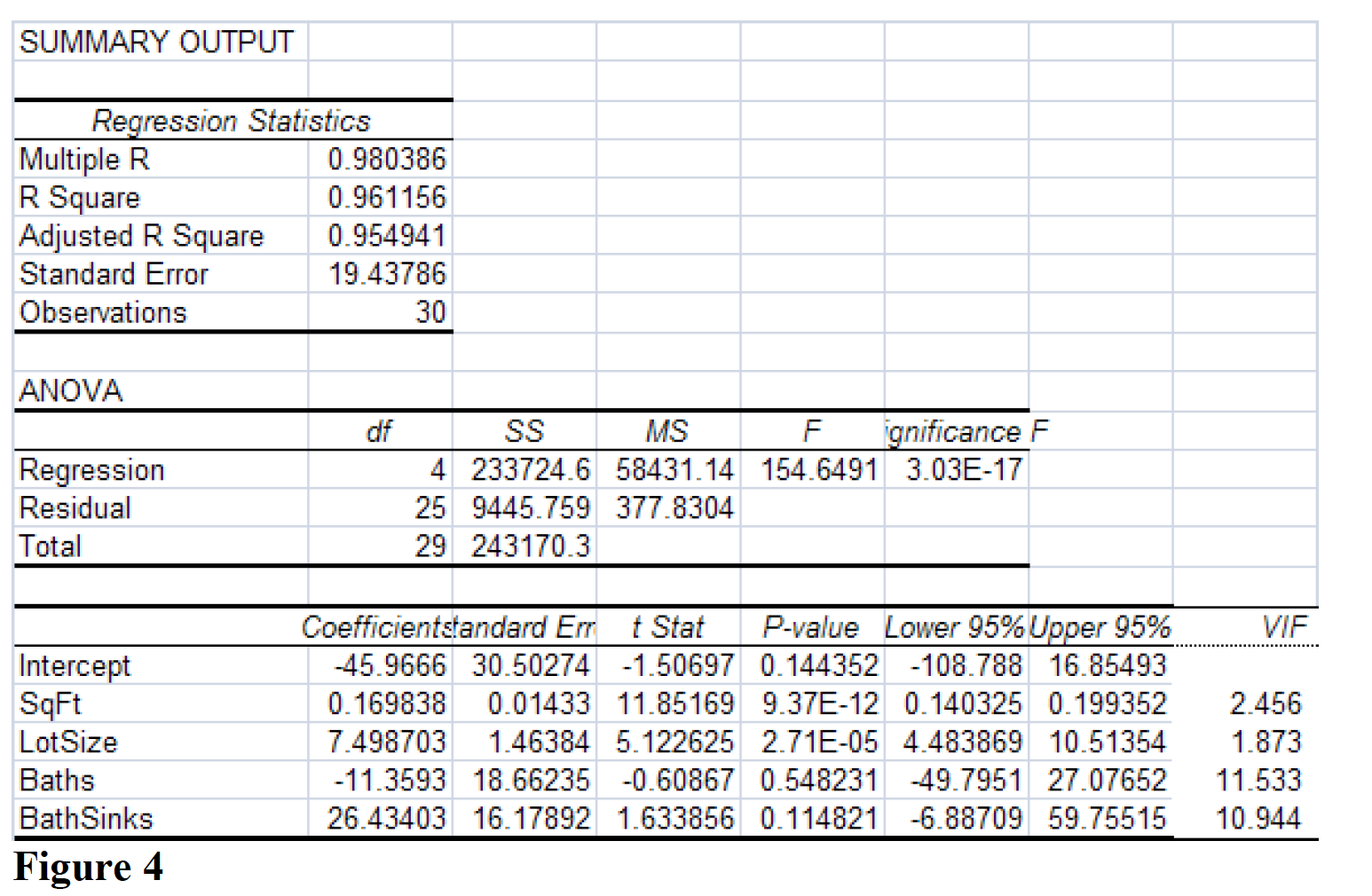Select the Total row label
The height and width of the screenshot is (896, 1372).
click(x=51, y=546)
